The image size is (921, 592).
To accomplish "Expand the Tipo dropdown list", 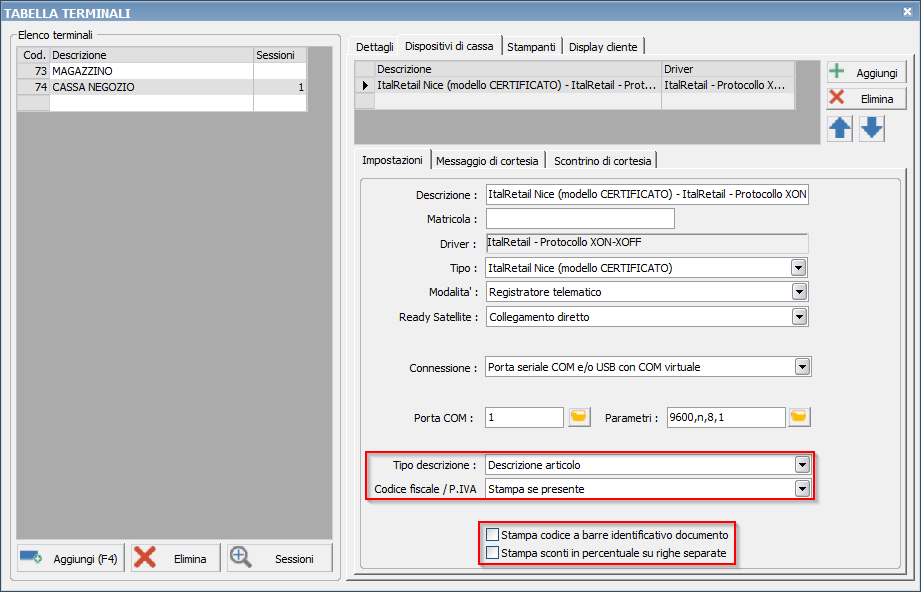I will (x=798, y=268).
